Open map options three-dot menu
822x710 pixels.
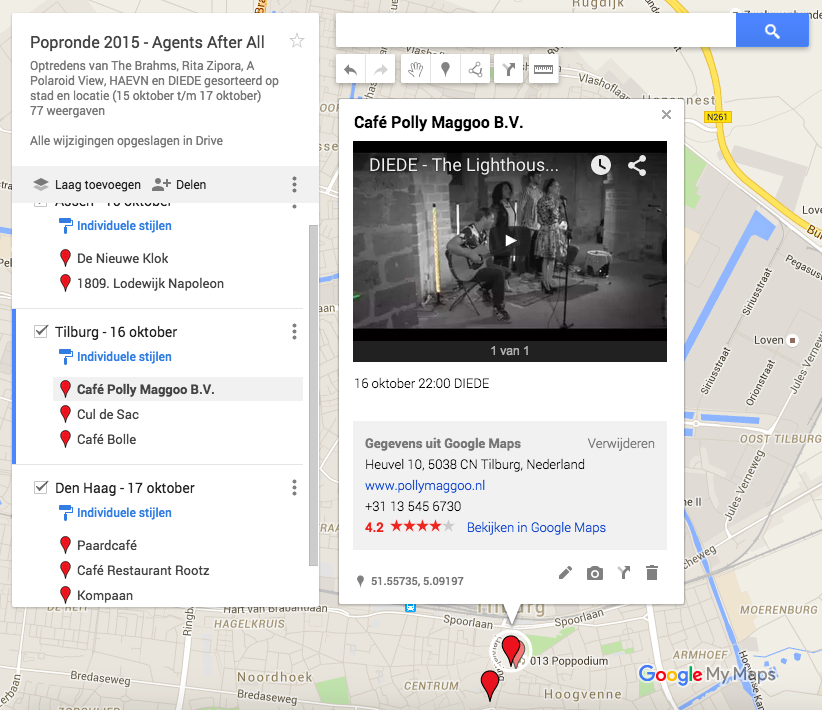click(x=294, y=185)
